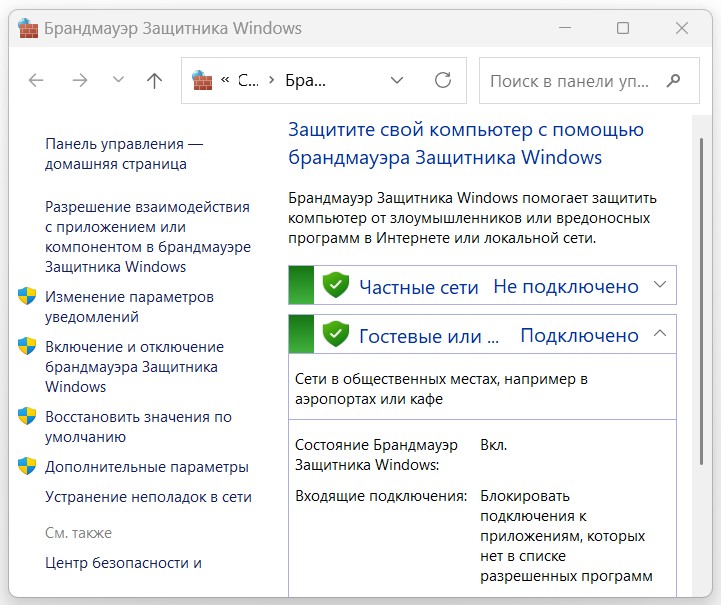Click the 'Защитите свой компьютер' page heading

466,143
